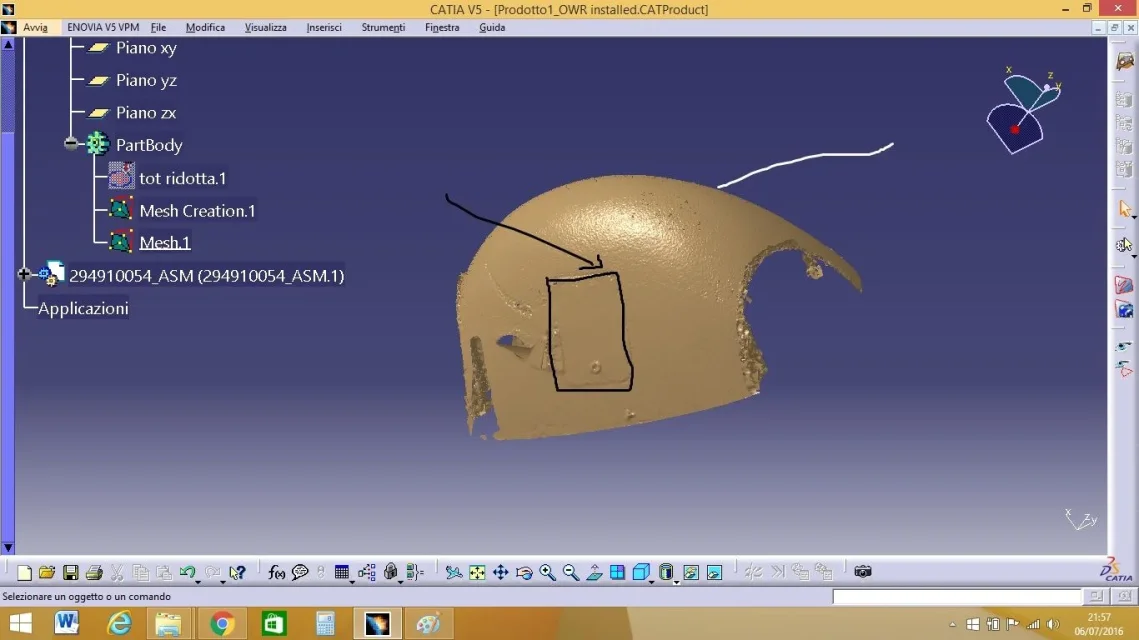This screenshot has height=640, width=1139.
Task: Click the tree structure icon in the toolbar
Action: tap(367, 572)
